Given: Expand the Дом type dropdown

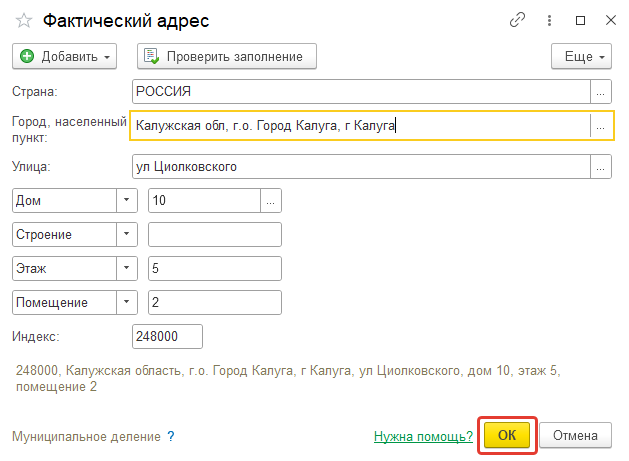Looking at the screenshot, I should [126, 201].
